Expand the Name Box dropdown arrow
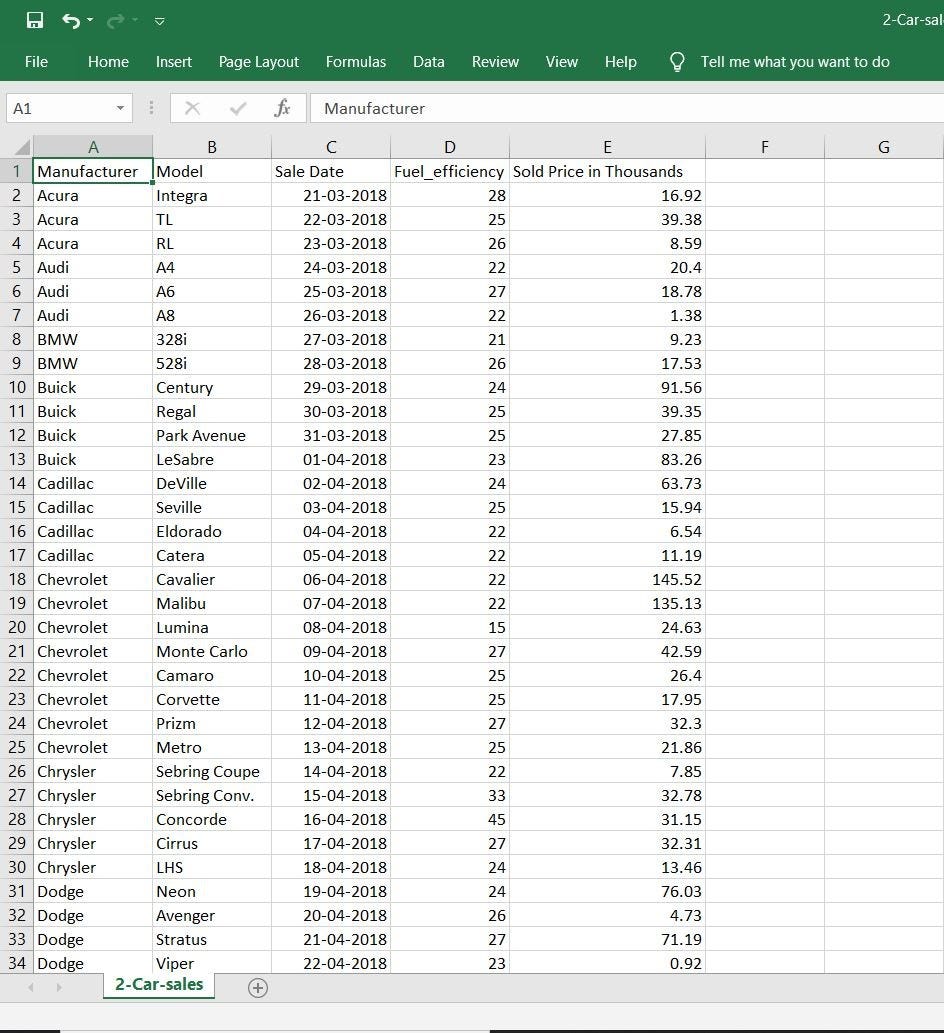The image size is (944, 1033). [x=121, y=108]
